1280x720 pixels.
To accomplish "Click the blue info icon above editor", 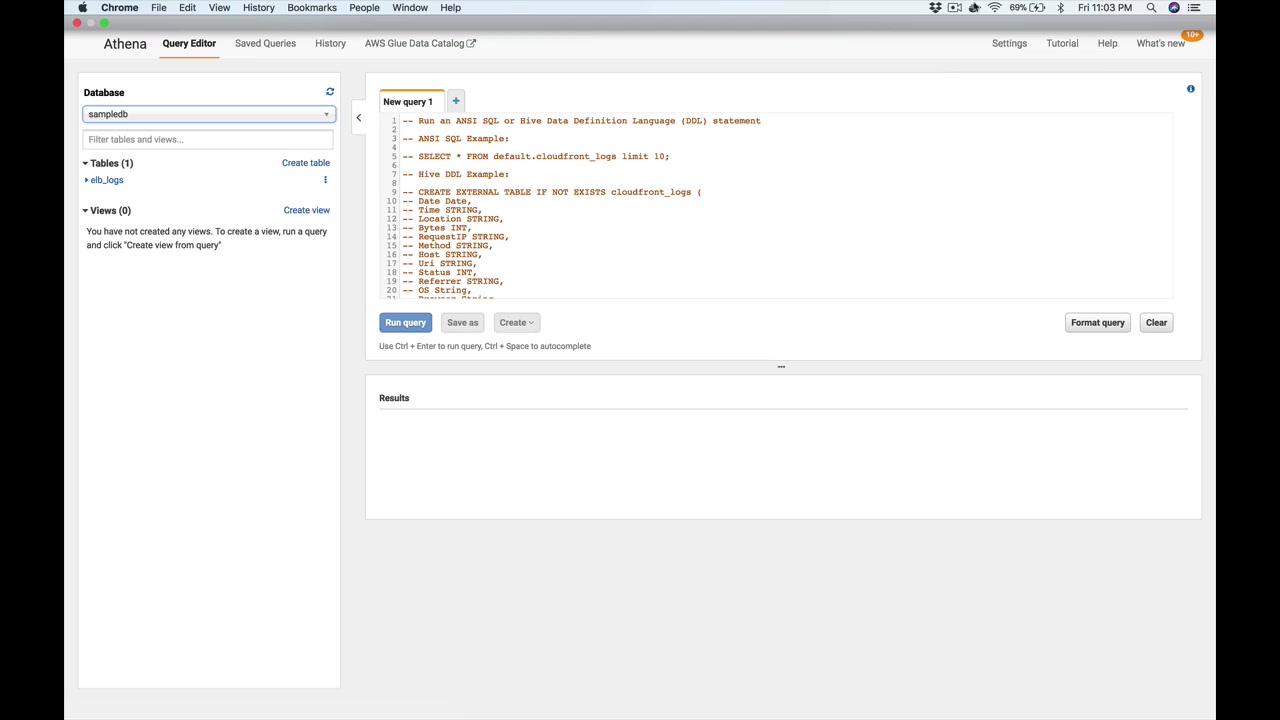I will 1191,89.
